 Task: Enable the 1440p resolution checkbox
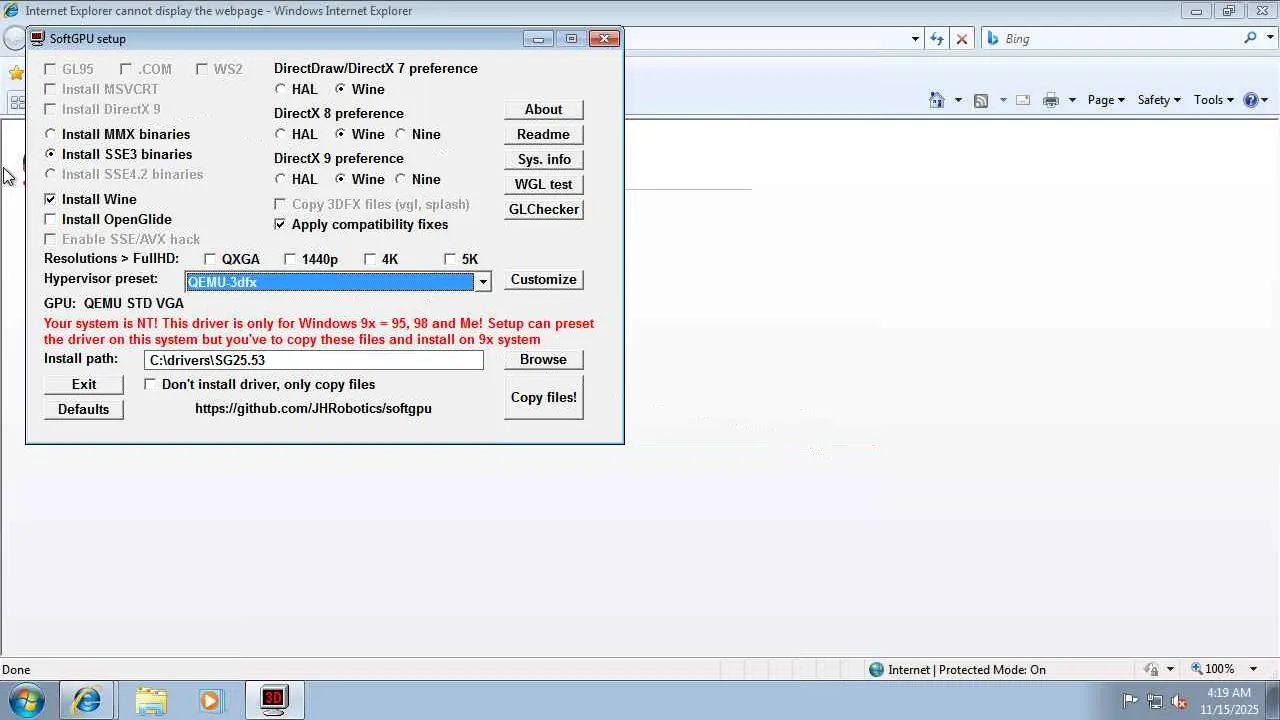coord(290,259)
